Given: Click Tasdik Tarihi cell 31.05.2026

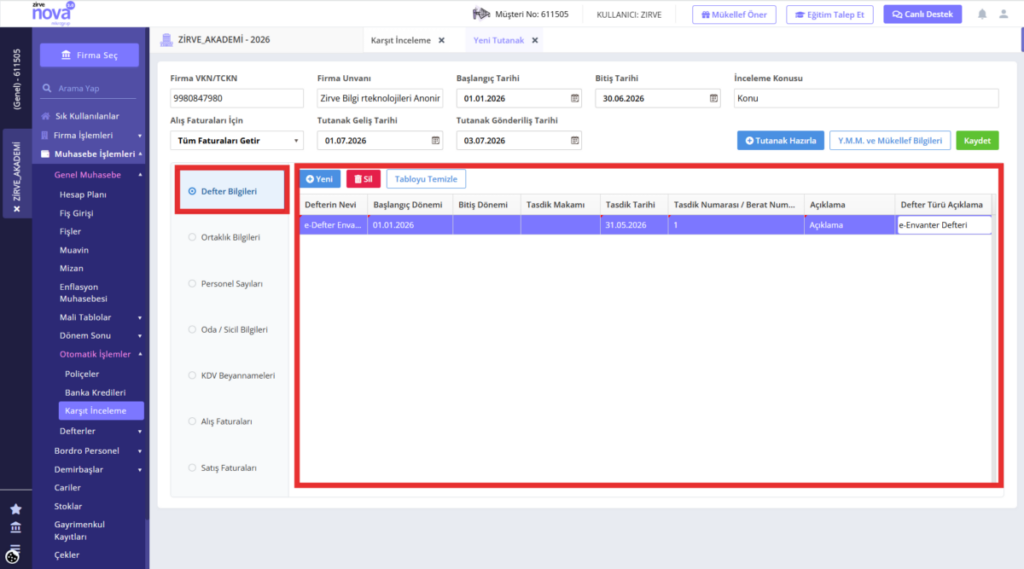Looking at the screenshot, I should pyautogui.click(x=633, y=225).
